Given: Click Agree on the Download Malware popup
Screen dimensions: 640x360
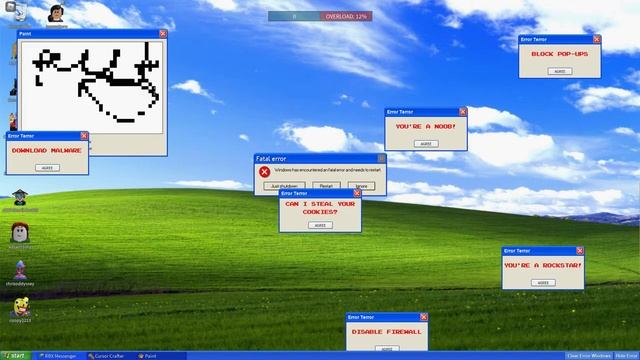Looking at the screenshot, I should 47,168.
